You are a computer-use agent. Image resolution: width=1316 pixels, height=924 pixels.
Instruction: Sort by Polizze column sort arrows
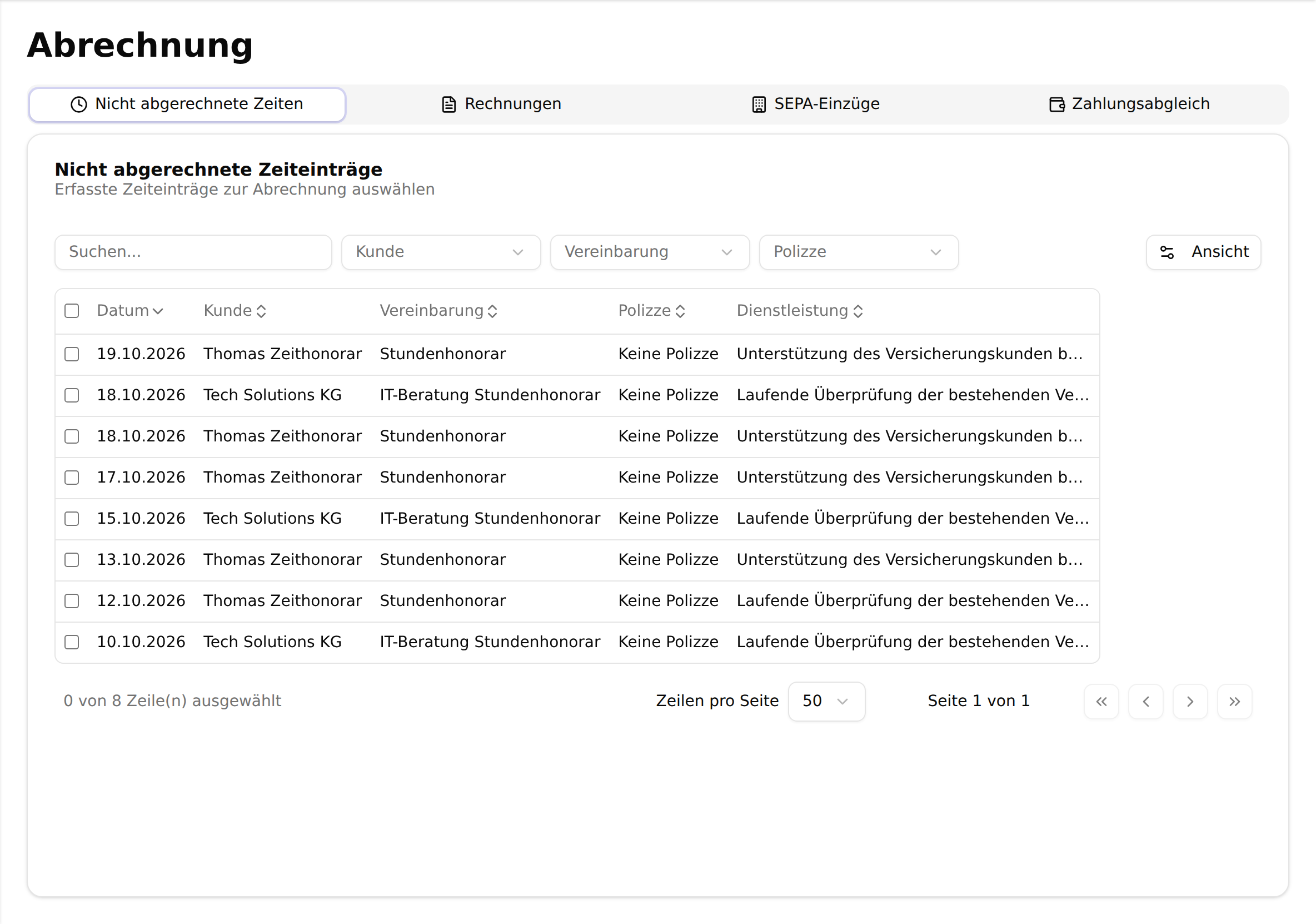click(x=680, y=311)
